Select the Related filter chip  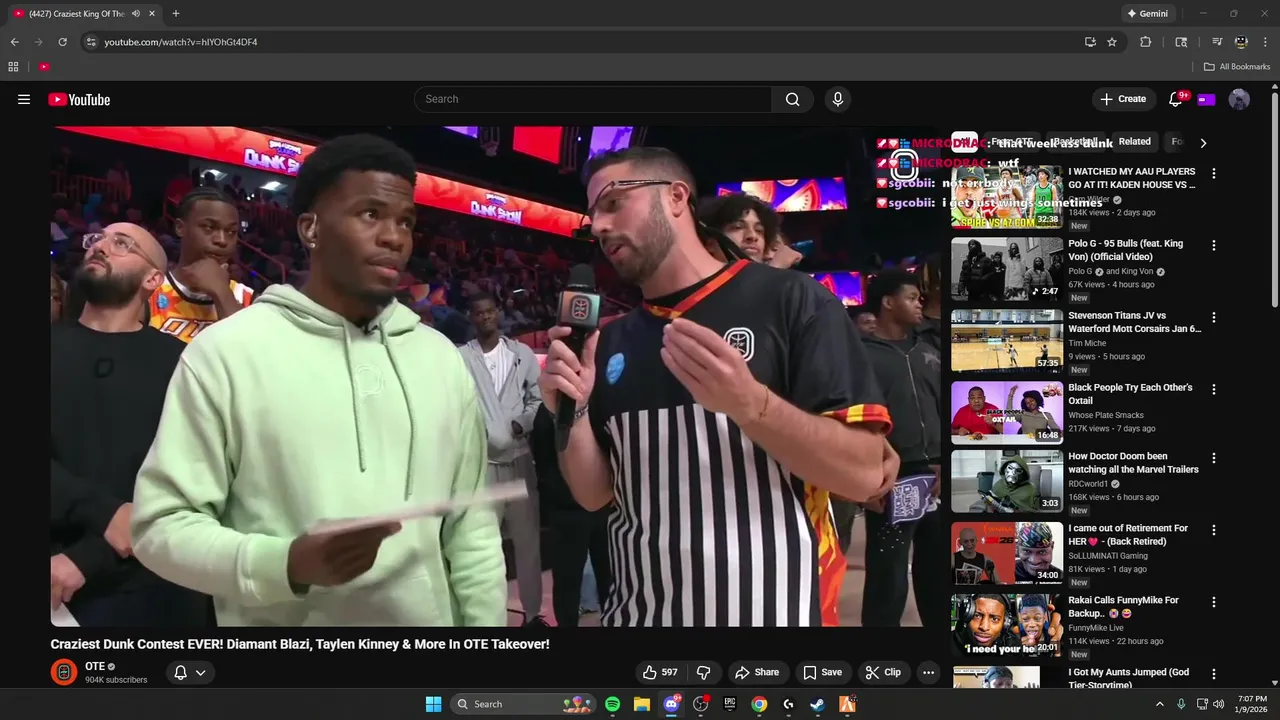pos(1135,142)
